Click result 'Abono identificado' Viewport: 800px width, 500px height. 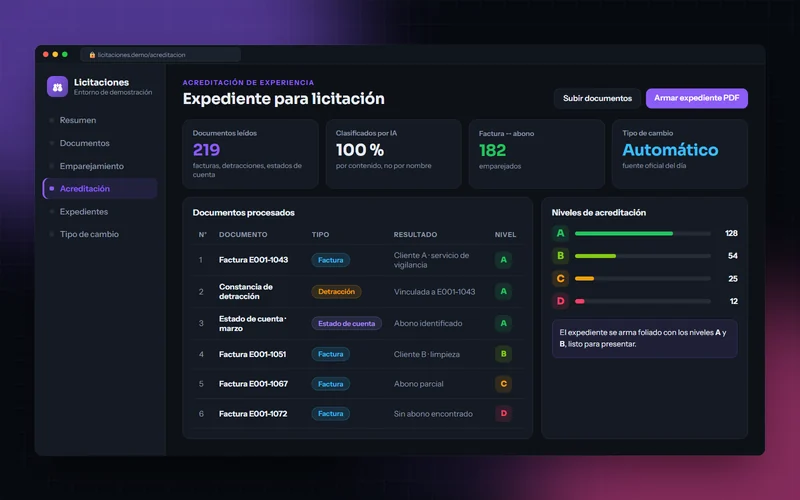point(428,323)
